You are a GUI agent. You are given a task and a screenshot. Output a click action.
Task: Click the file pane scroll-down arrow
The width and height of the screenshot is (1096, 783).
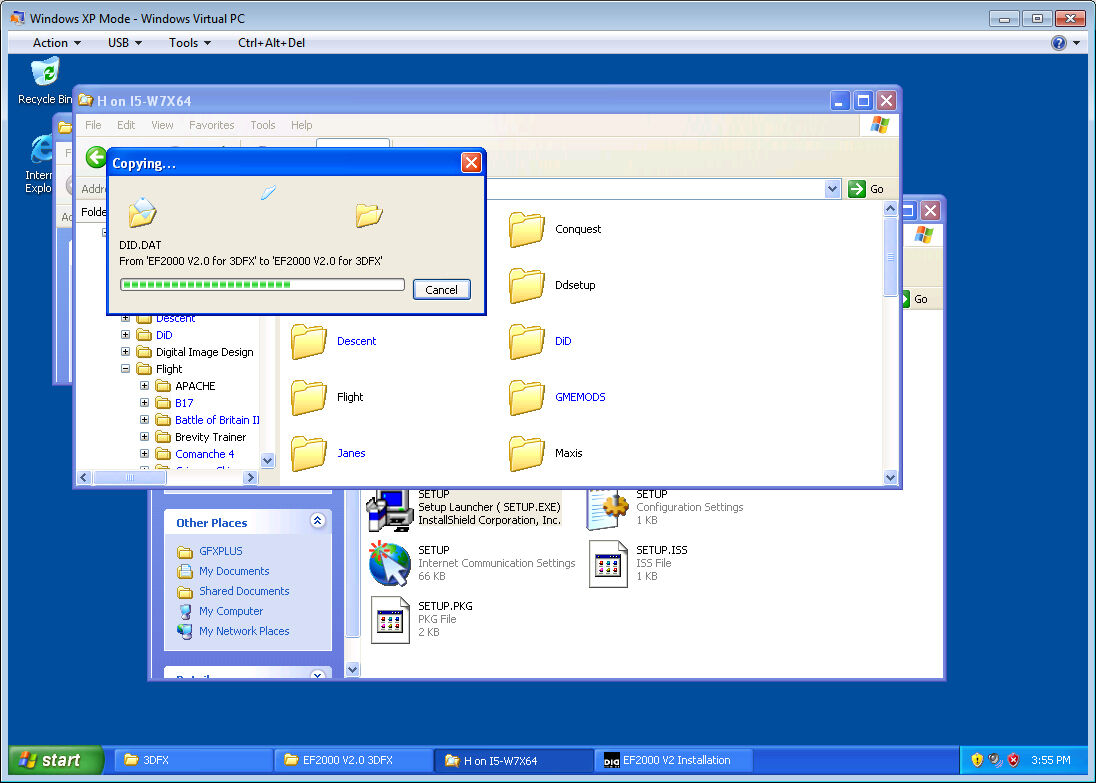[890, 477]
